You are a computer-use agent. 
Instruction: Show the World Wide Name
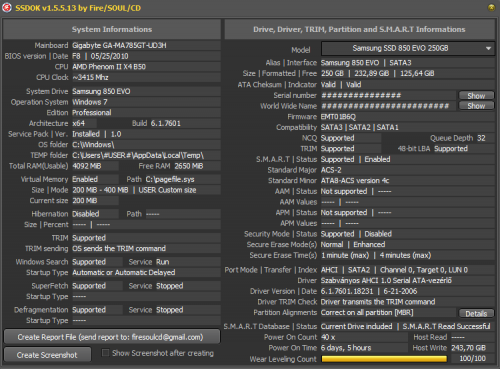point(476,106)
